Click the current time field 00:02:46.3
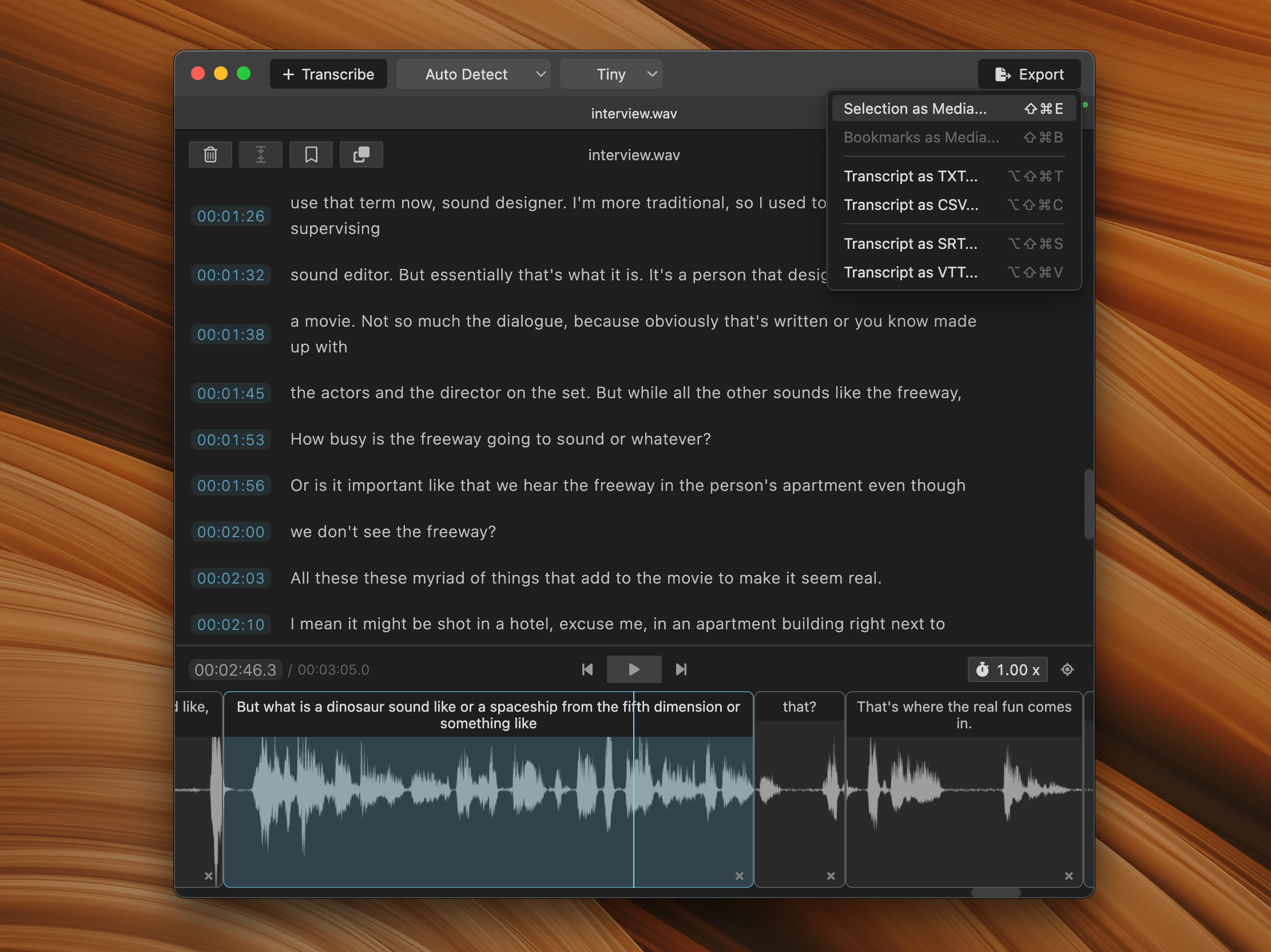 click(x=236, y=670)
